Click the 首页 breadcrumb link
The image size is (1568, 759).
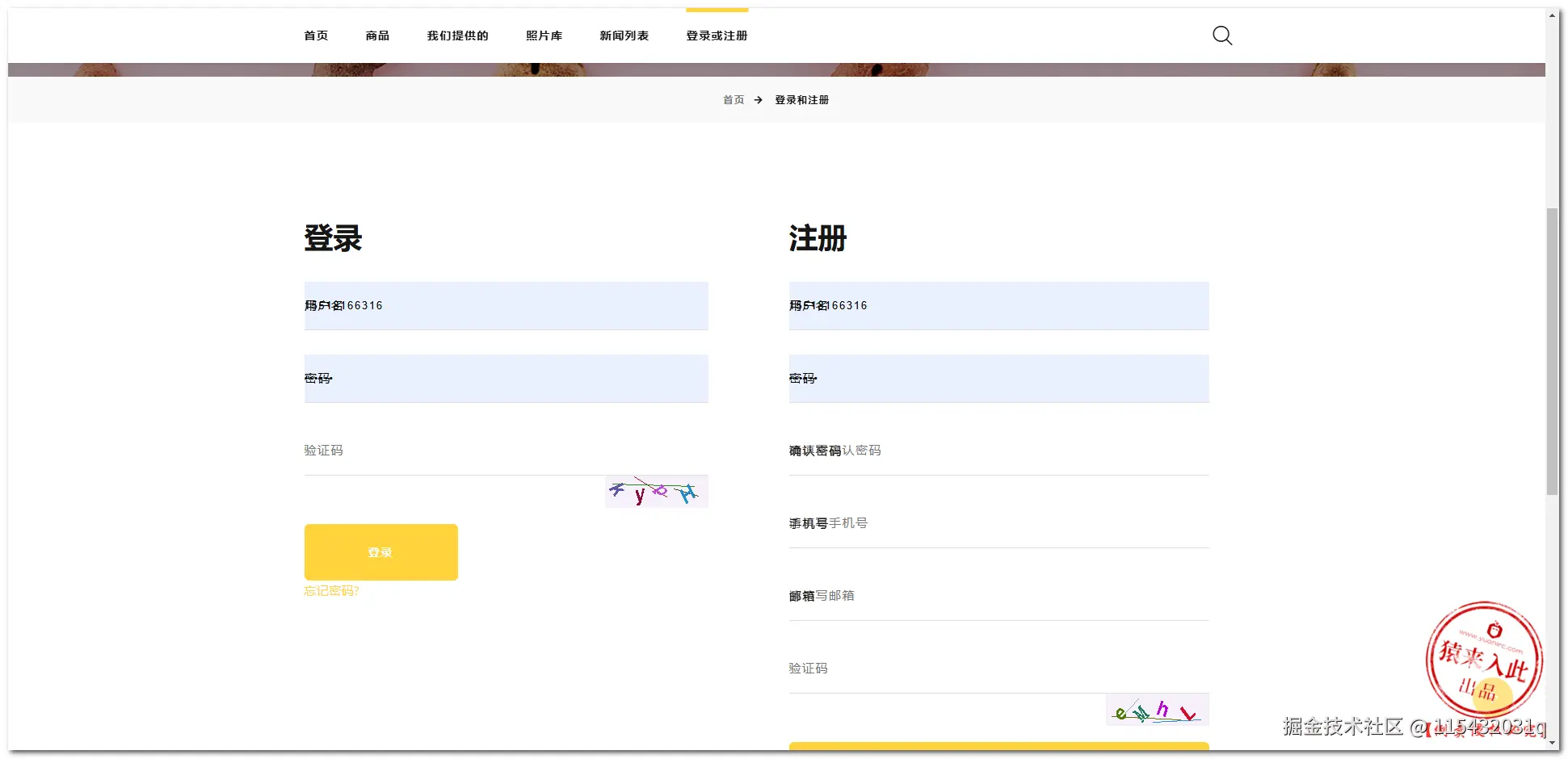click(734, 100)
